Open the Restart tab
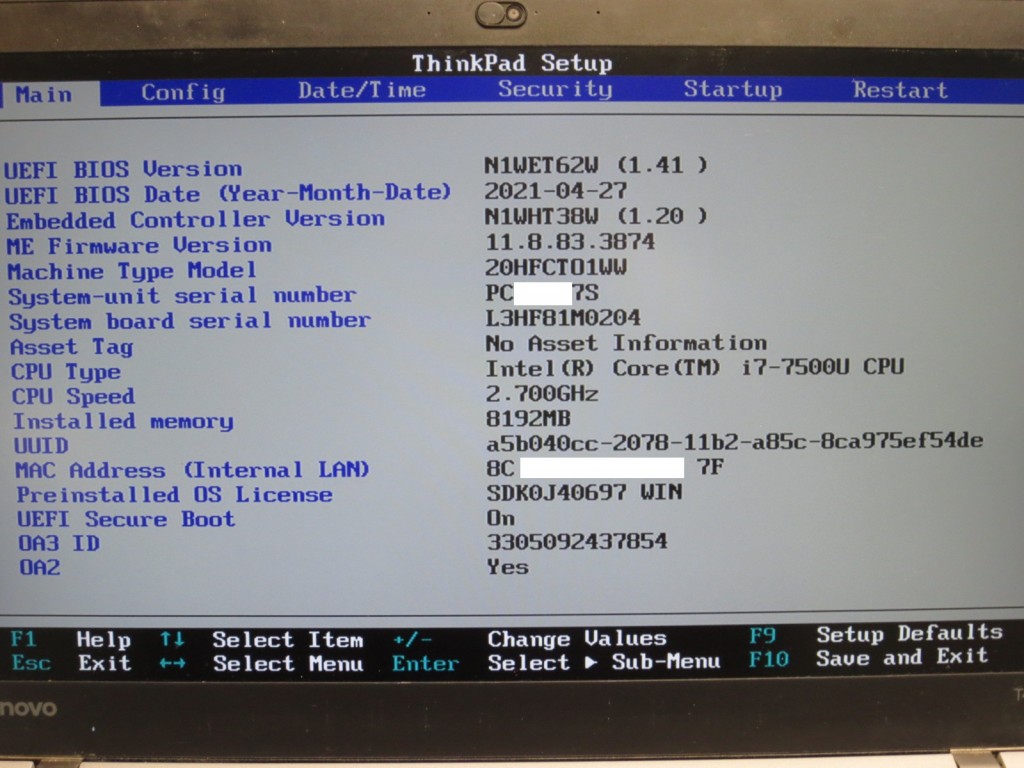 click(900, 89)
